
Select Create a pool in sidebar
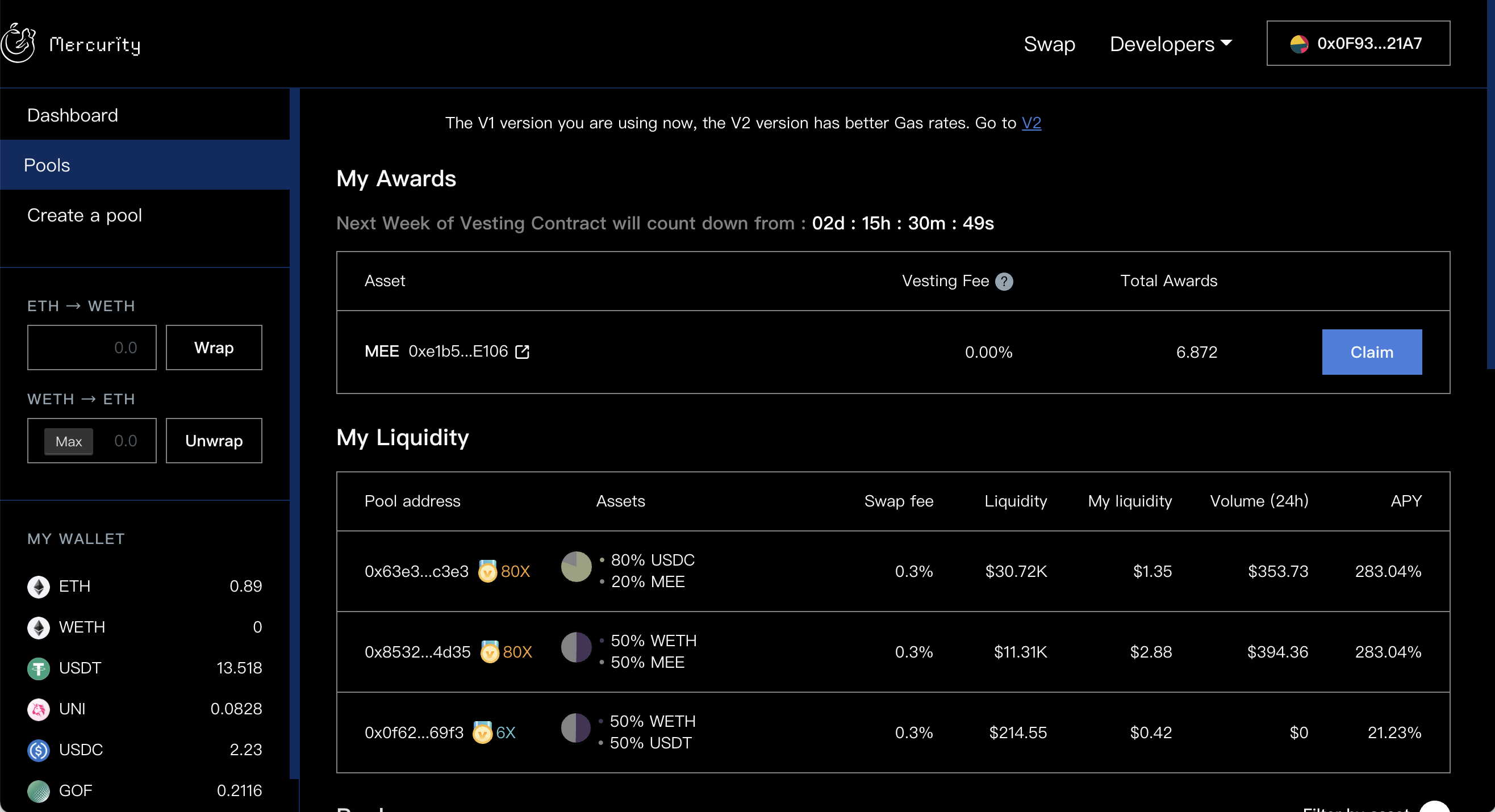pos(85,215)
